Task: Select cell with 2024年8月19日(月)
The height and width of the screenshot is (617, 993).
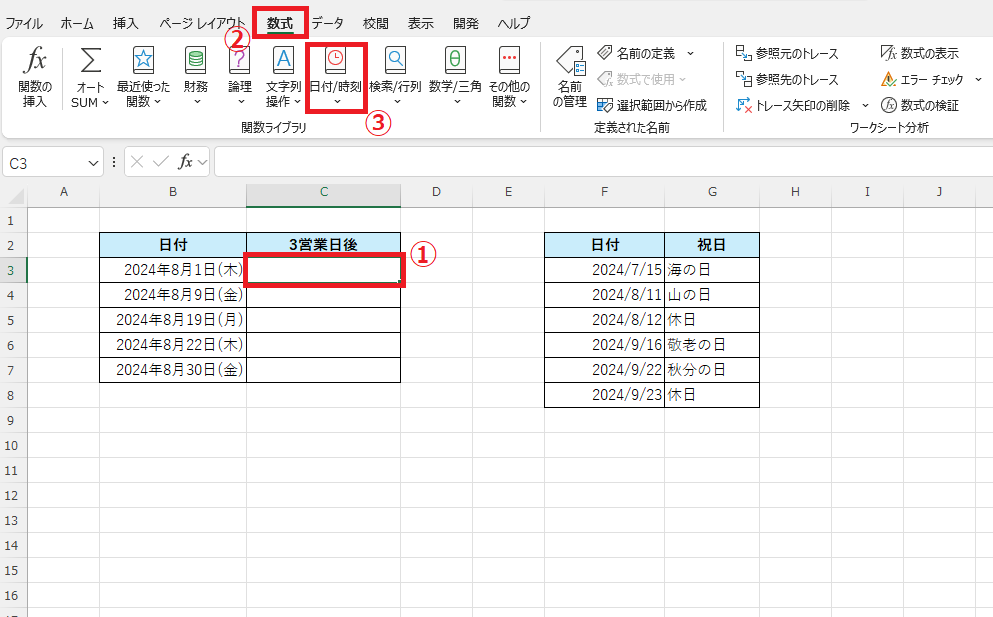Action: (173, 320)
